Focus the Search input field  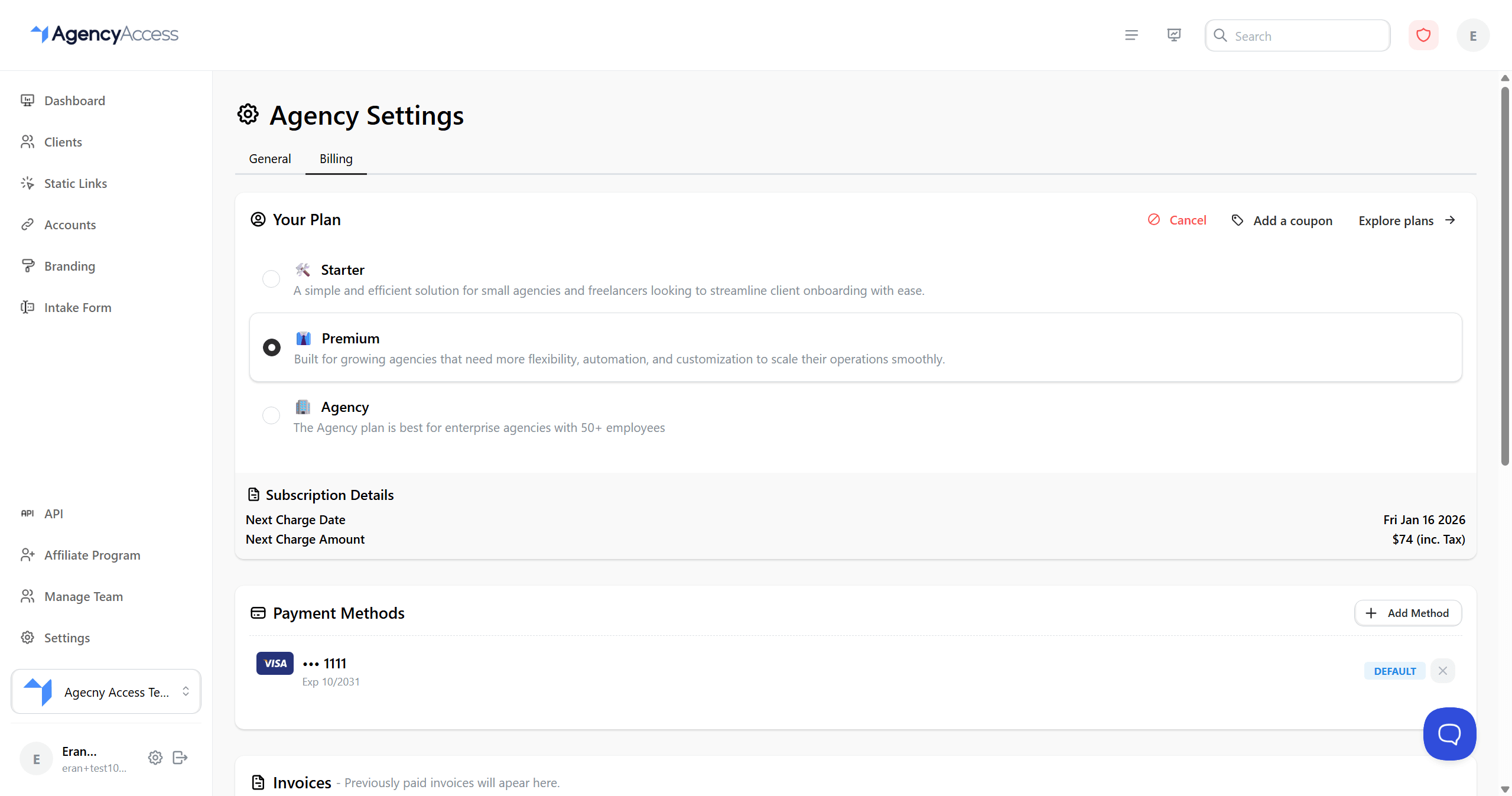pos(1298,35)
